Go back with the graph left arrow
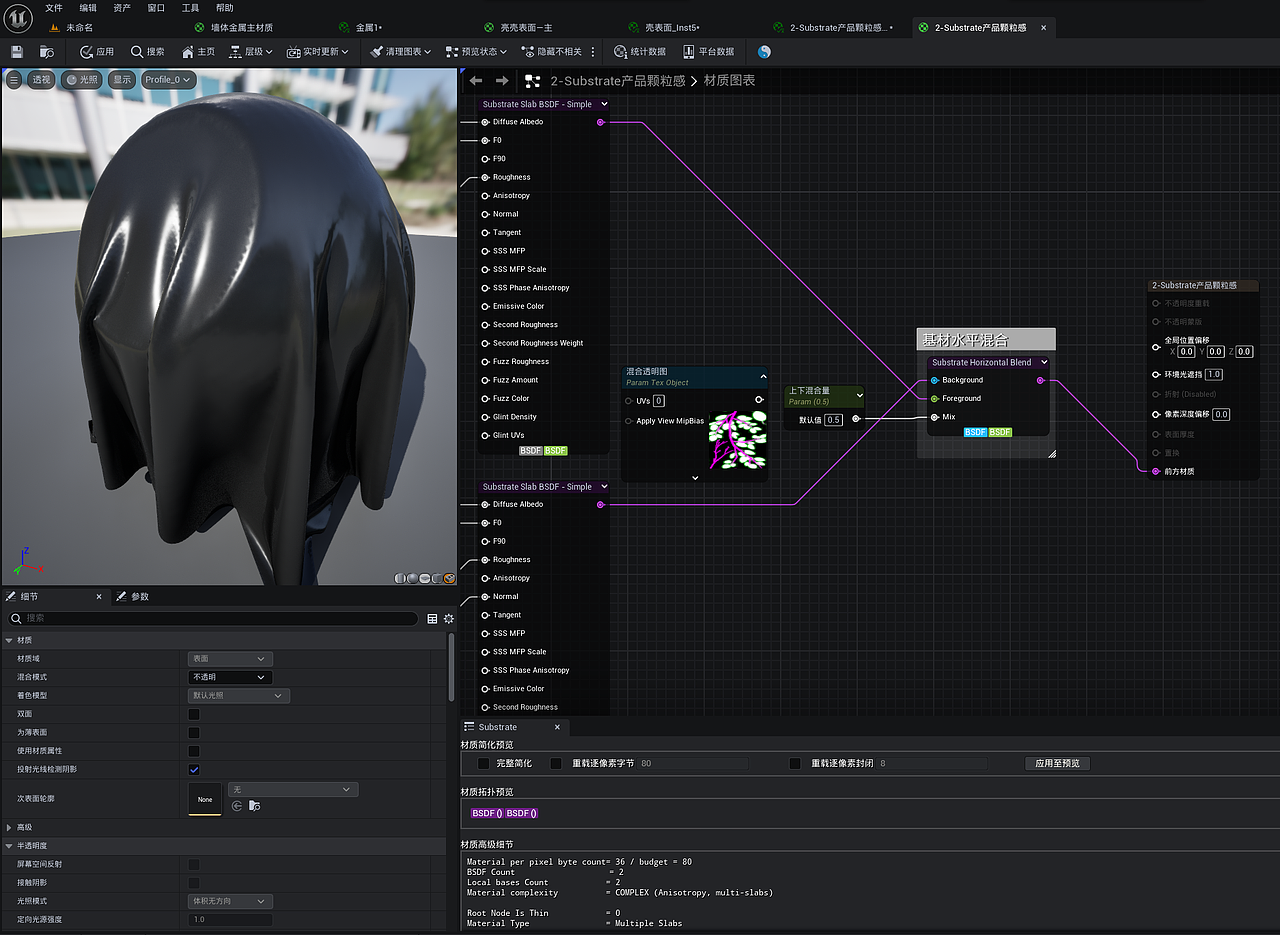Screen dimensions: 1280x935 [476, 81]
